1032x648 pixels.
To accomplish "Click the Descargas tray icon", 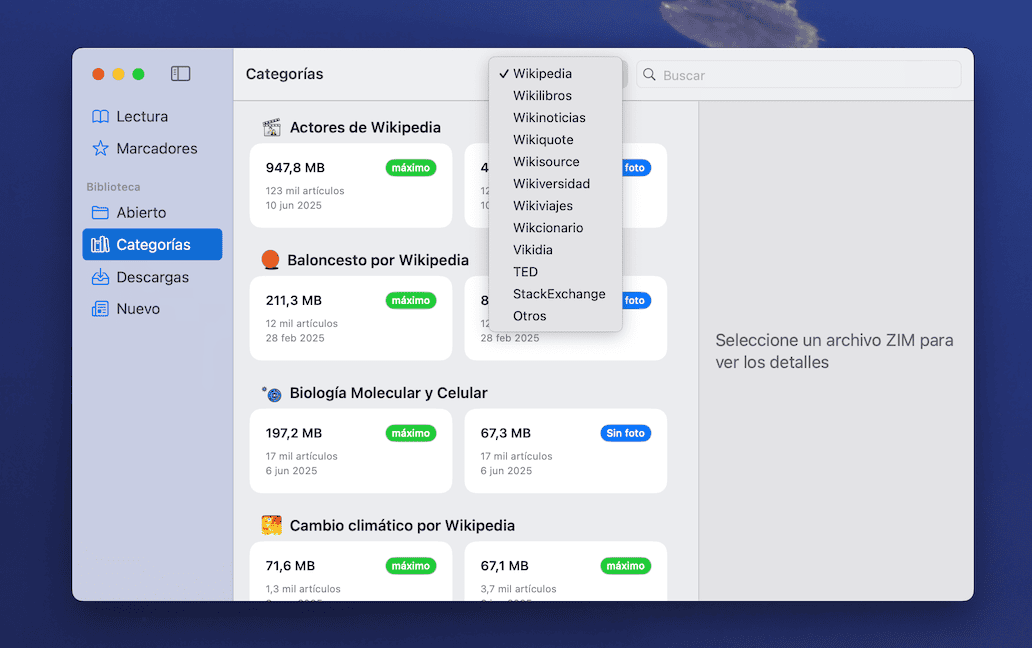I will pyautogui.click(x=100, y=277).
